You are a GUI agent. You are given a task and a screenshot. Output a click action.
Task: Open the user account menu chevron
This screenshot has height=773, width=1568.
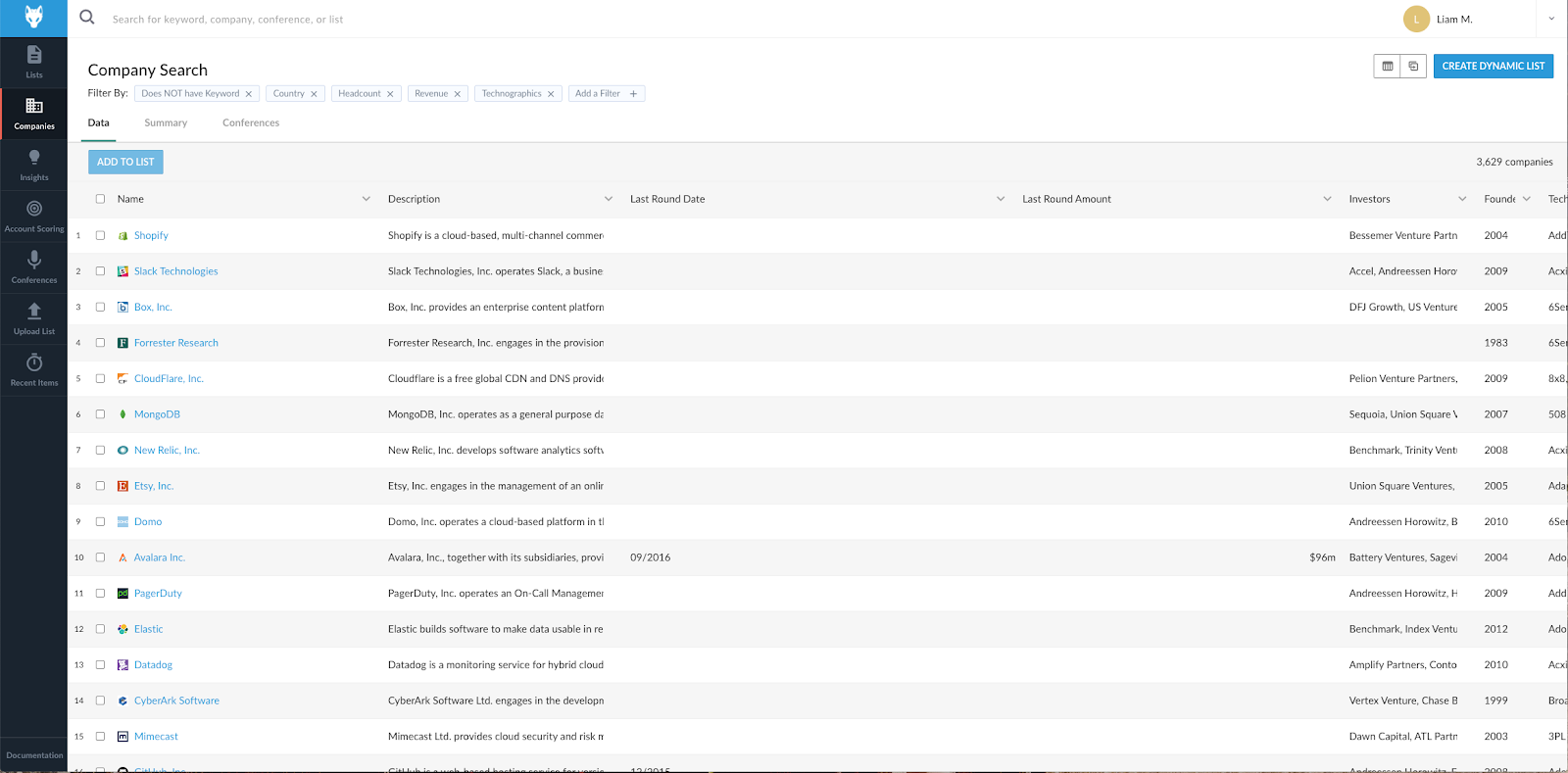pos(1551,19)
